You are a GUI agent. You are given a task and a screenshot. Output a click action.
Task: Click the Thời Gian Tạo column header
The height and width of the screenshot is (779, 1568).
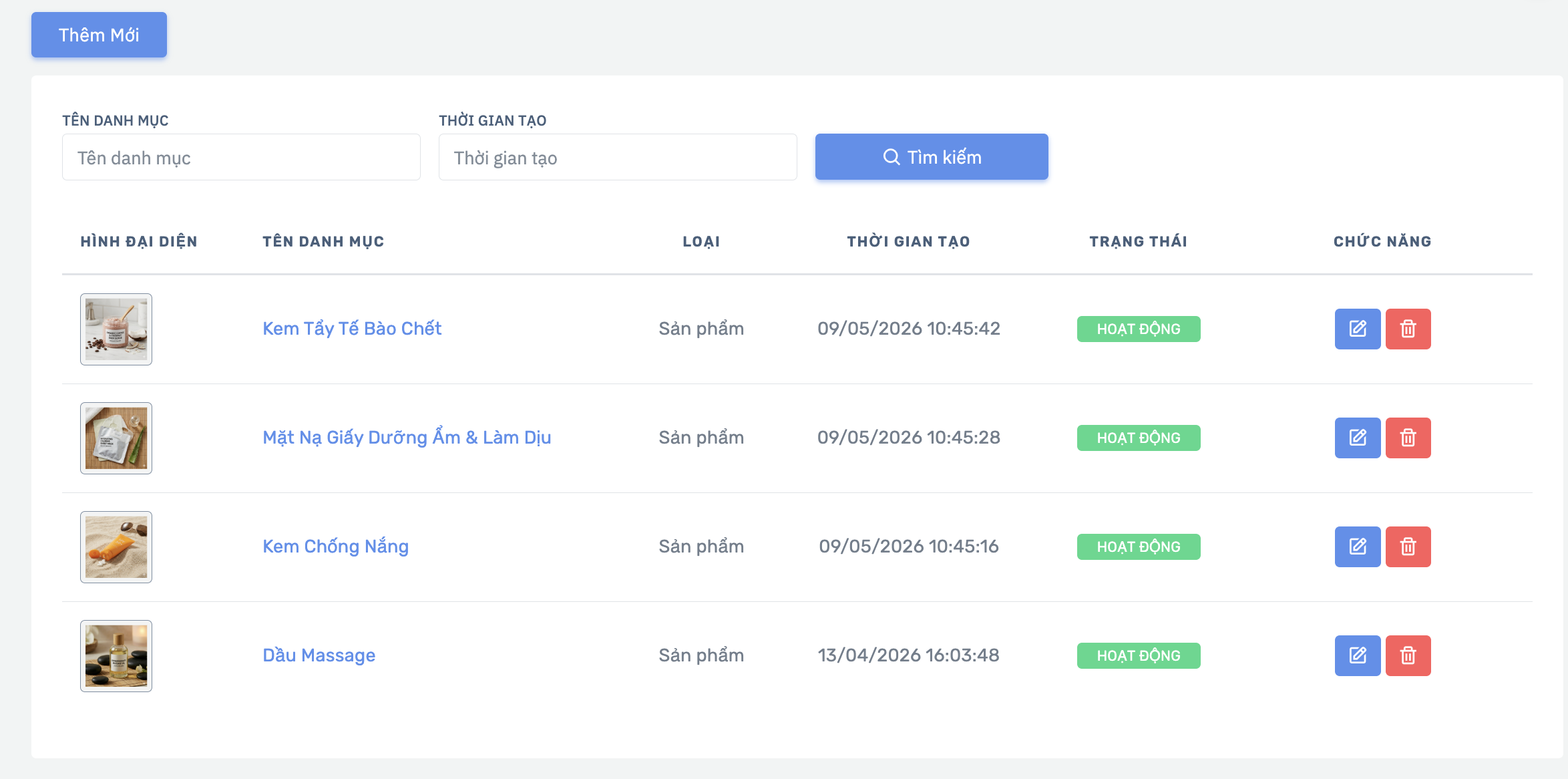pos(908,241)
